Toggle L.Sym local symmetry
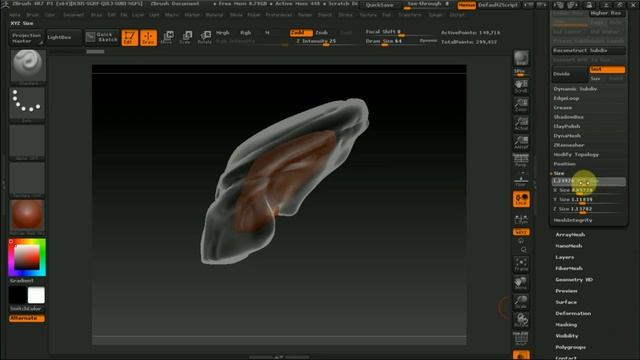Image resolution: width=640 pixels, height=360 pixels. tap(521, 220)
